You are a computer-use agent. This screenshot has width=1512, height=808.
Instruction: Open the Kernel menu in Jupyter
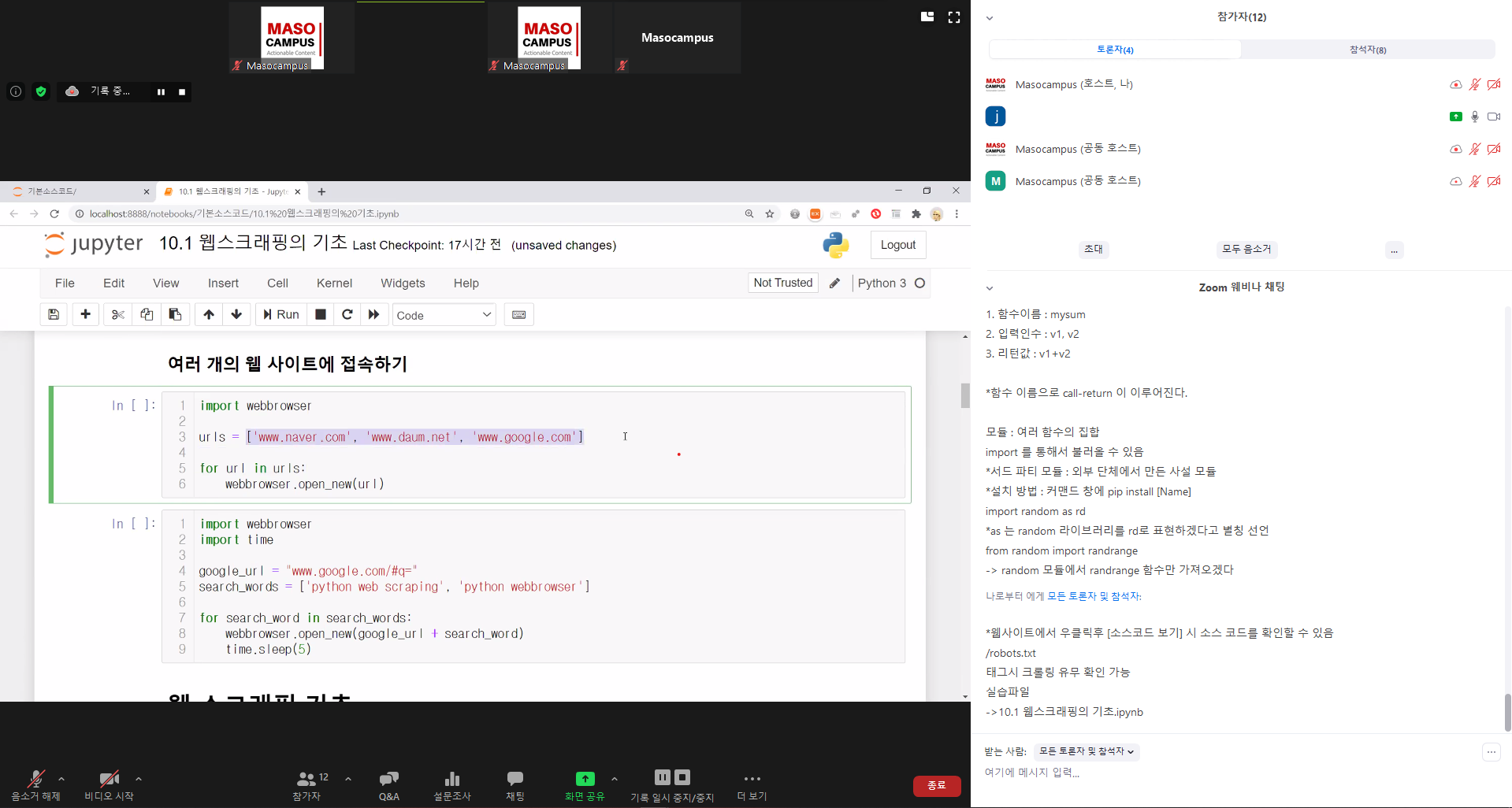[334, 284]
